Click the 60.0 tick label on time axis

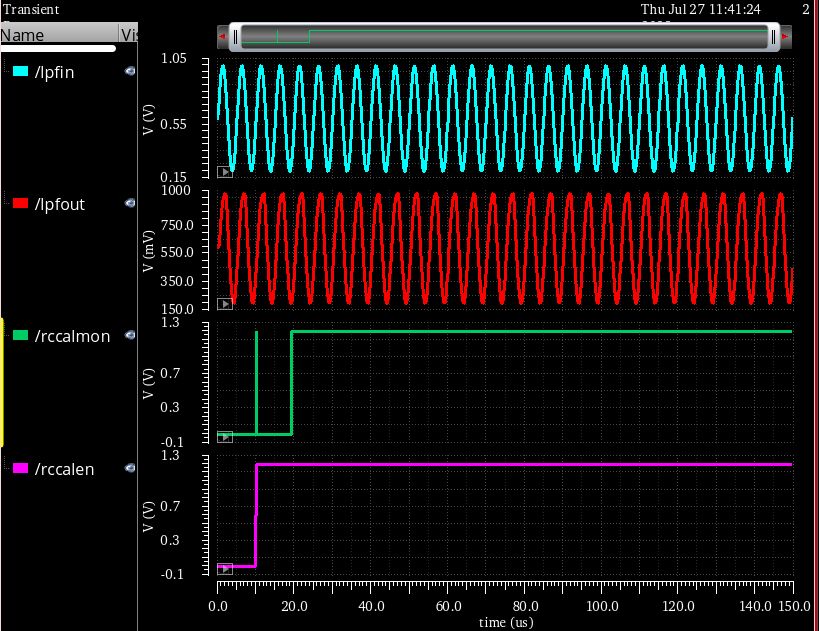click(448, 606)
